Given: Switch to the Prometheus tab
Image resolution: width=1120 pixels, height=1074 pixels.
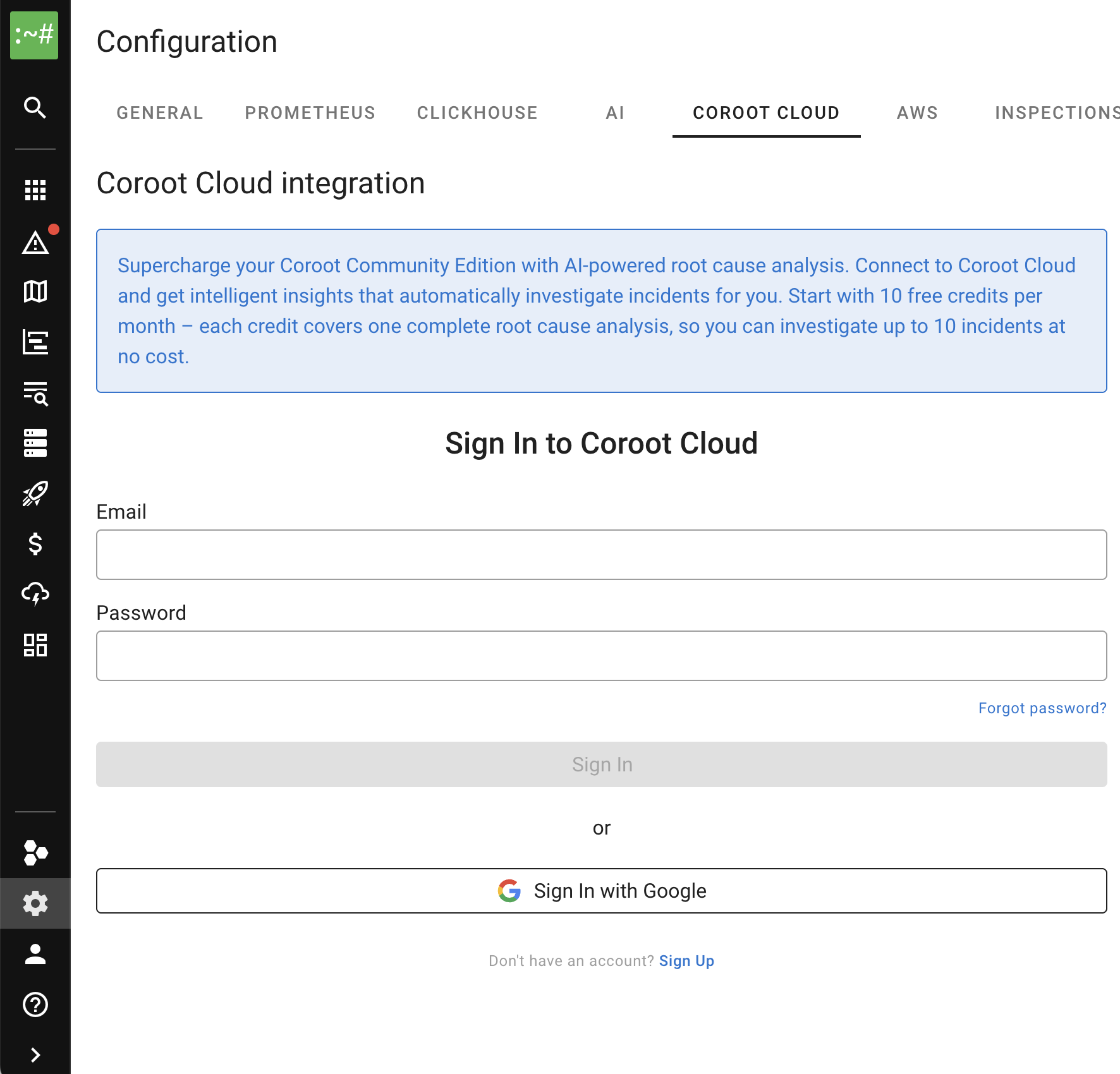Looking at the screenshot, I should click(310, 113).
